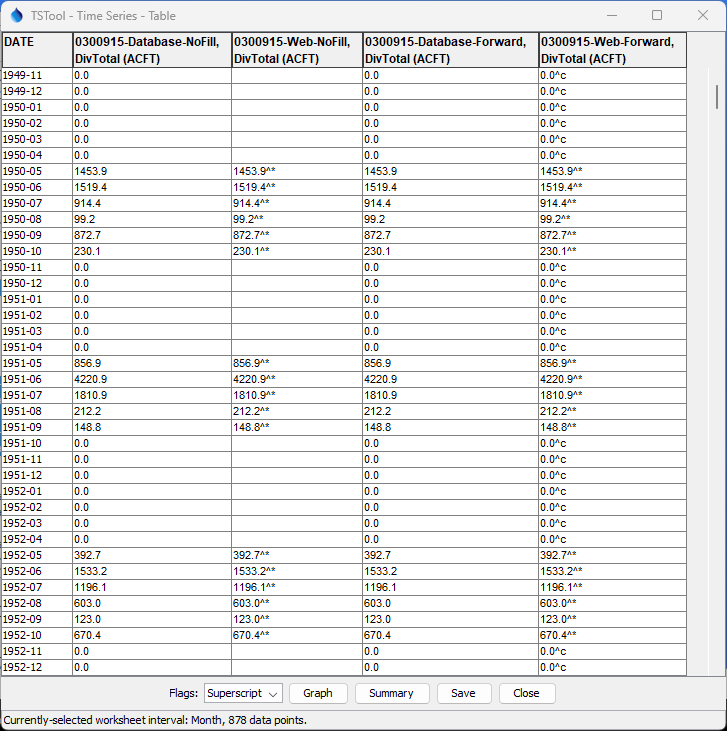The height and width of the screenshot is (731, 727).
Task: Click the 4220.9 Database-NoFill cell
Action: pyautogui.click(x=152, y=379)
